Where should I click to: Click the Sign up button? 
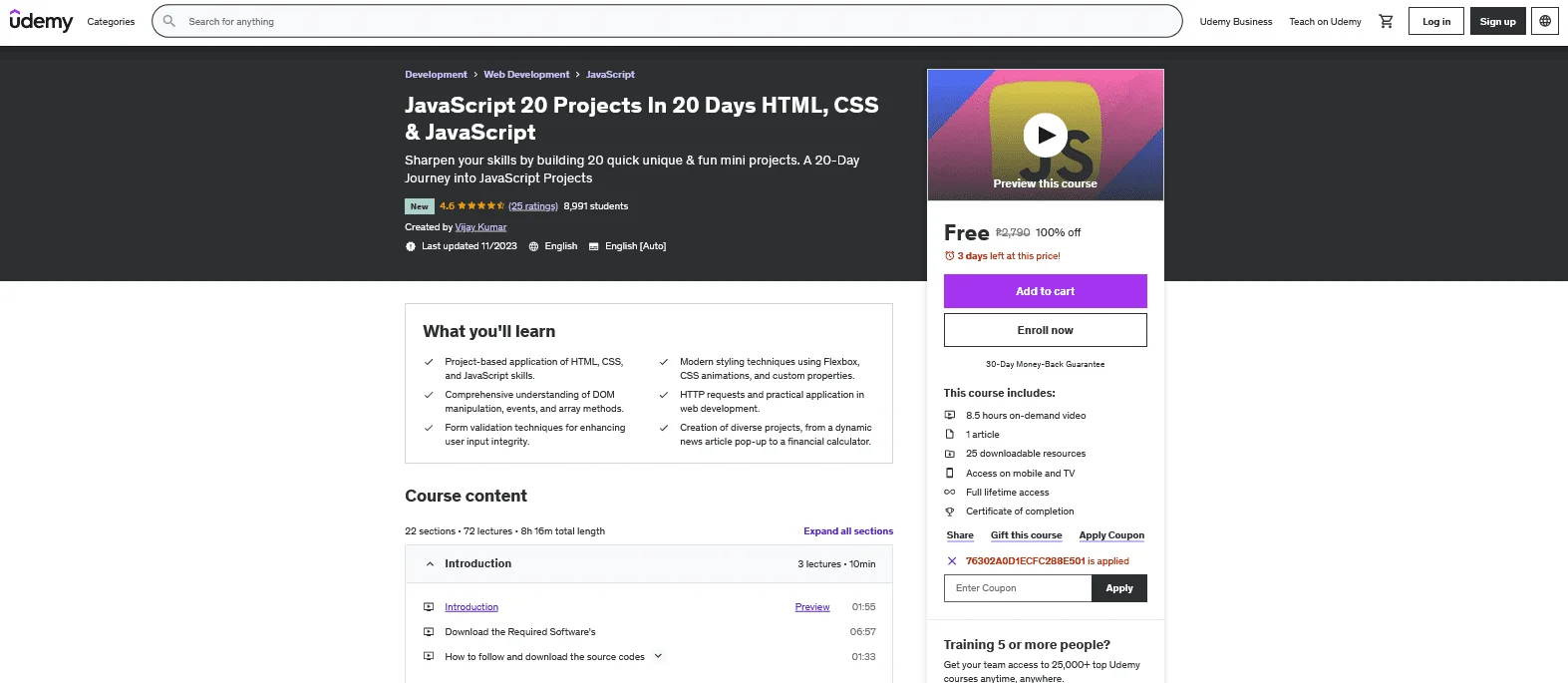(x=1497, y=21)
